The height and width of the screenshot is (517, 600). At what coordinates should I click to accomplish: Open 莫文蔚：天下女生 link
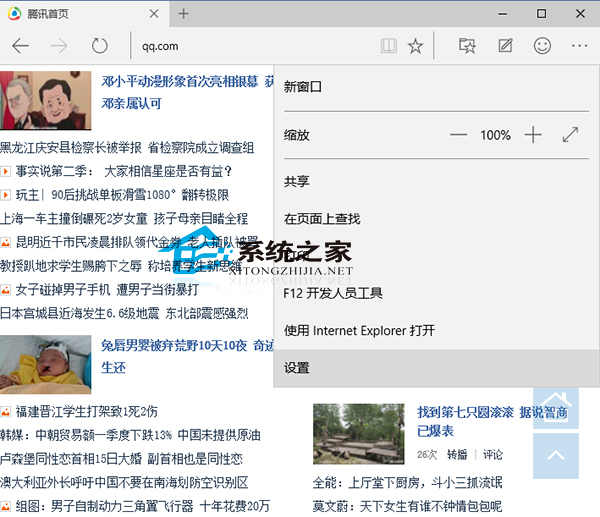[408, 506]
